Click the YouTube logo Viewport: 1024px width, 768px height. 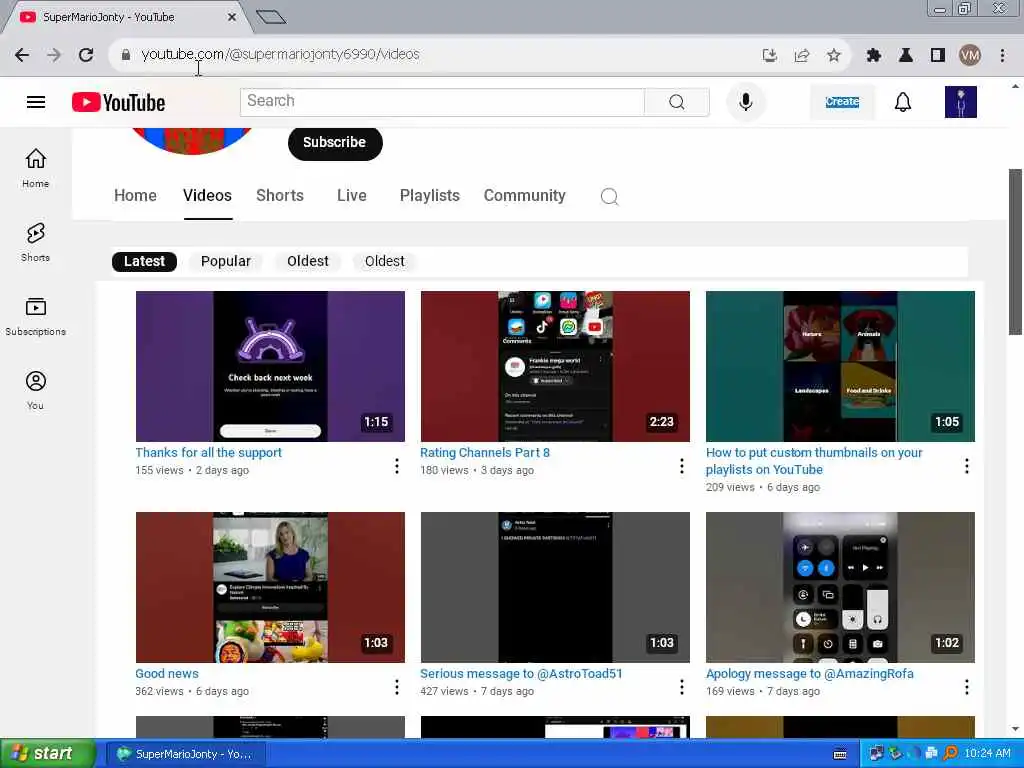118,103
